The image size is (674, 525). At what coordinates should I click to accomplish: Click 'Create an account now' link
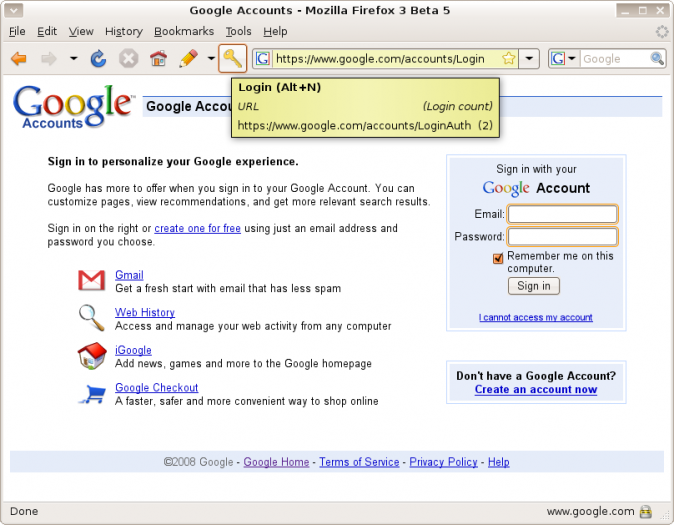coord(536,390)
